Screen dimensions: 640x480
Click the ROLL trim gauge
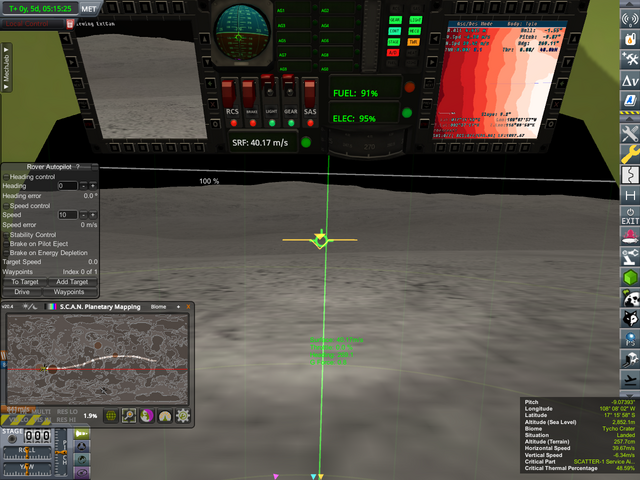click(x=27, y=452)
